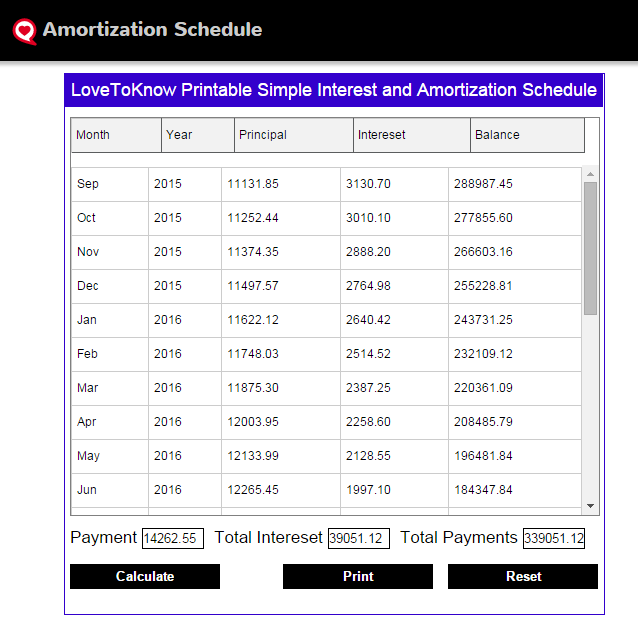Screen dimensions: 638x623
Task: Click the schedule table scrollbar thumb
Action: [x=590, y=248]
